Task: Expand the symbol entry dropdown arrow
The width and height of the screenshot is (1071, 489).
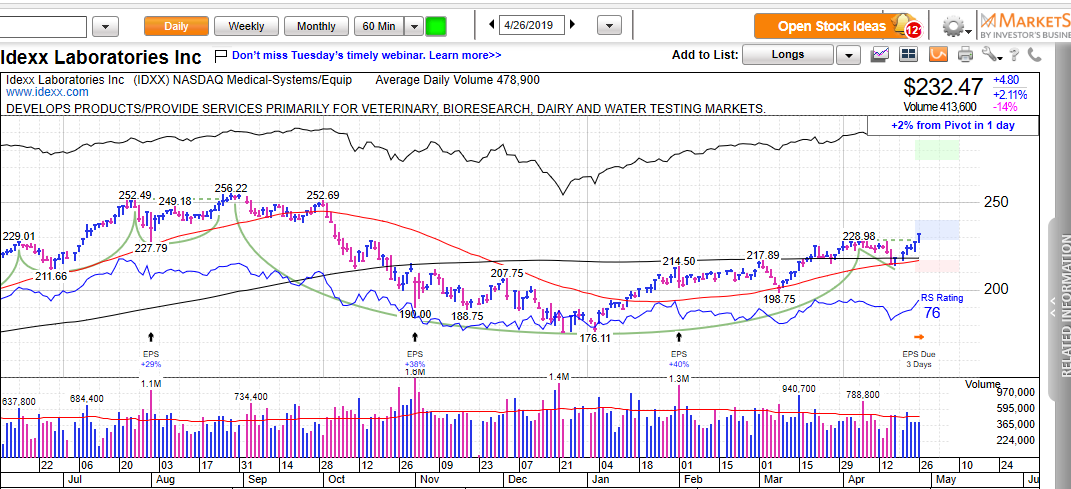Action: (105, 27)
